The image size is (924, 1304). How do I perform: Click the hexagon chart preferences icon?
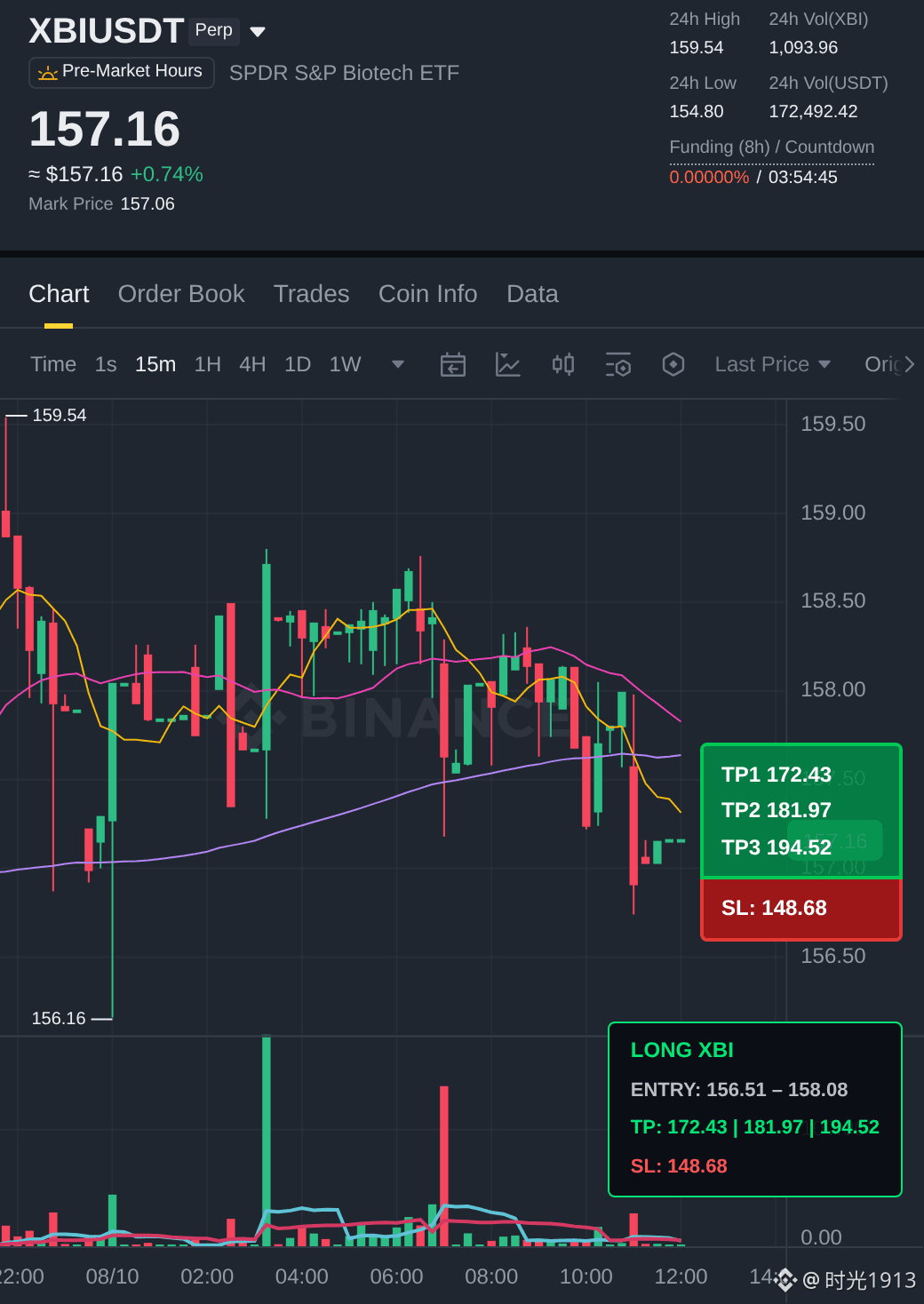coord(673,364)
